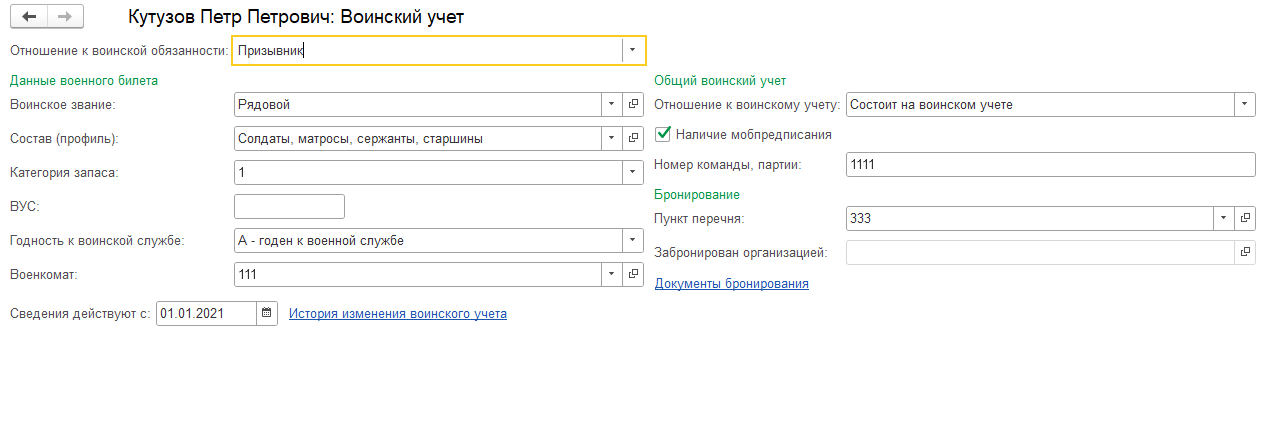Open the Забронирован организацией record icon
The width and height of the screenshot is (1286, 434).
click(1245, 252)
